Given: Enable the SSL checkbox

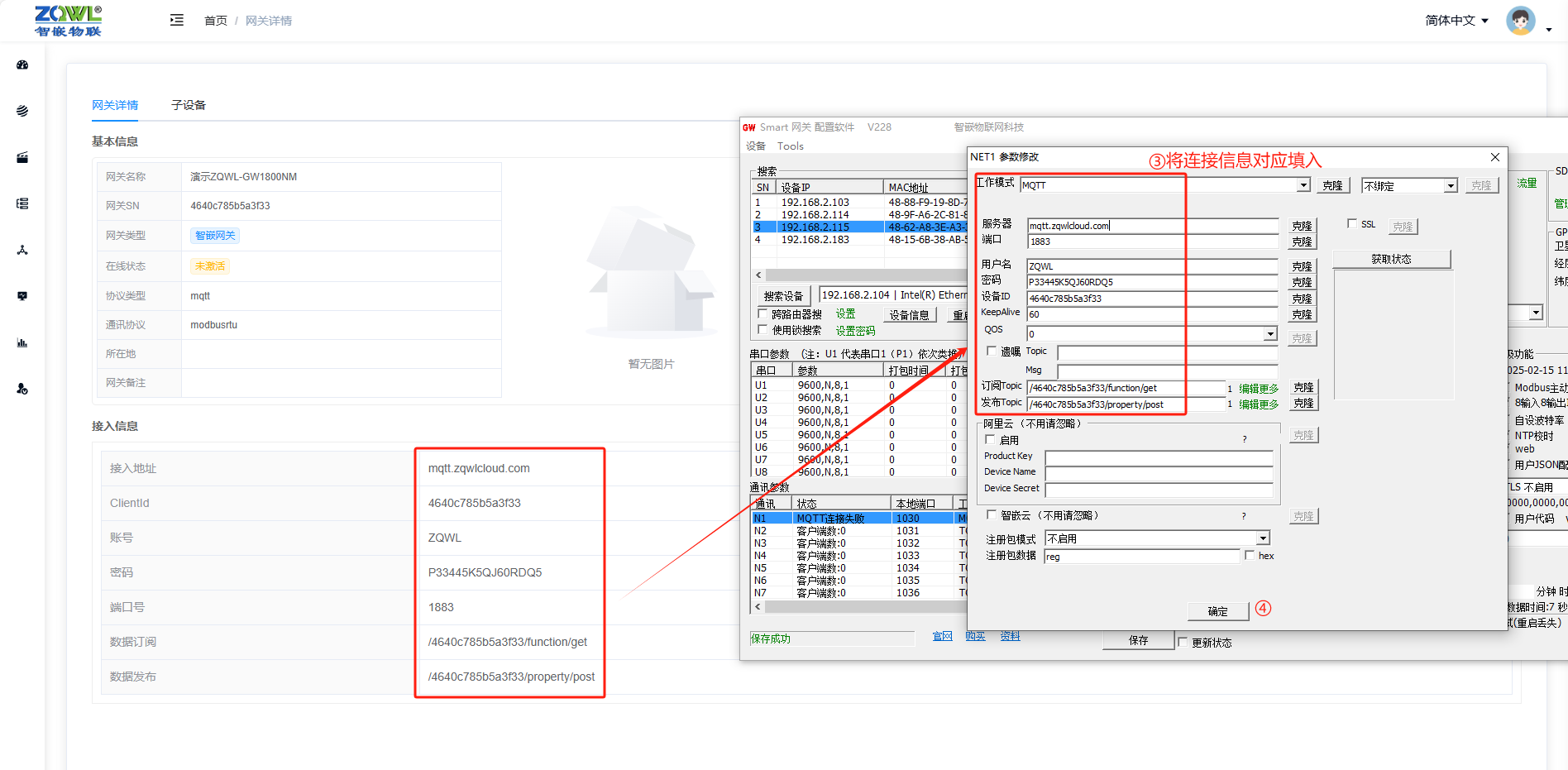Looking at the screenshot, I should [x=1352, y=223].
